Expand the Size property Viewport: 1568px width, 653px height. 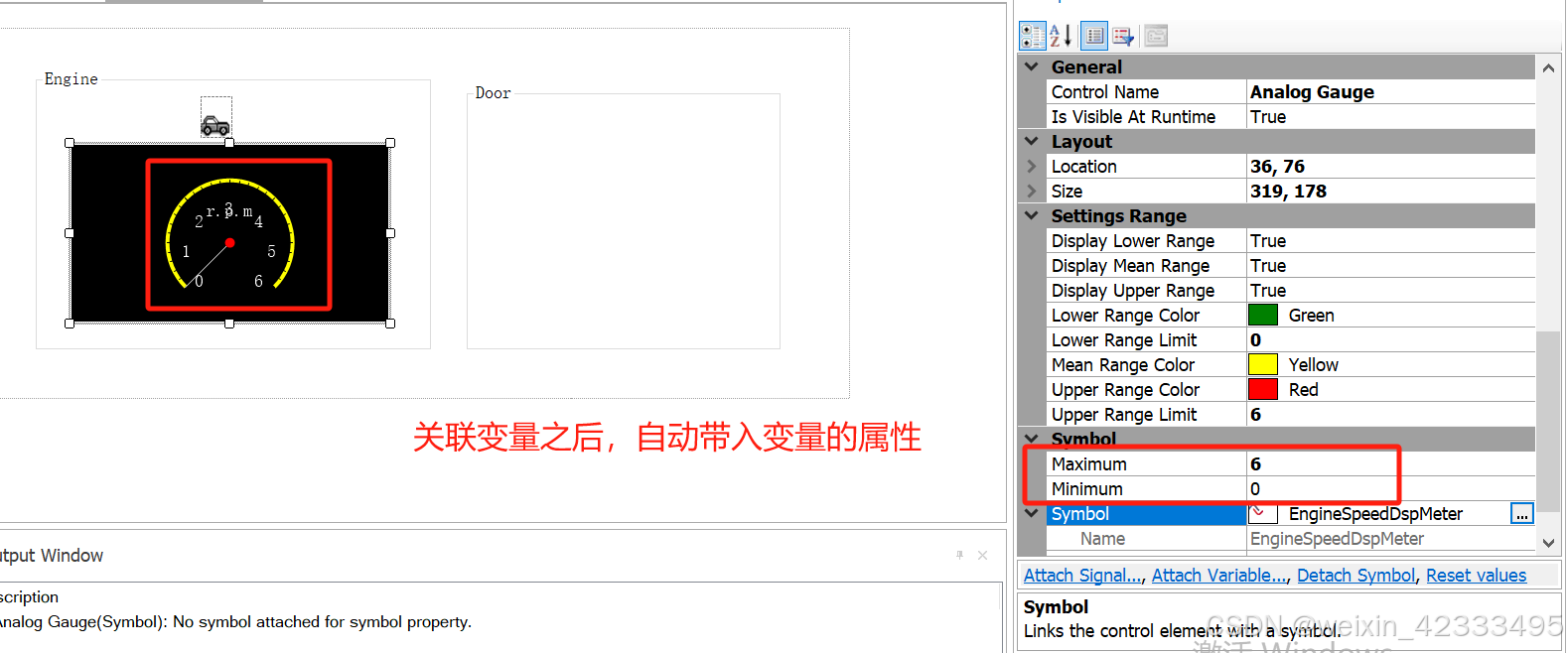1032,191
